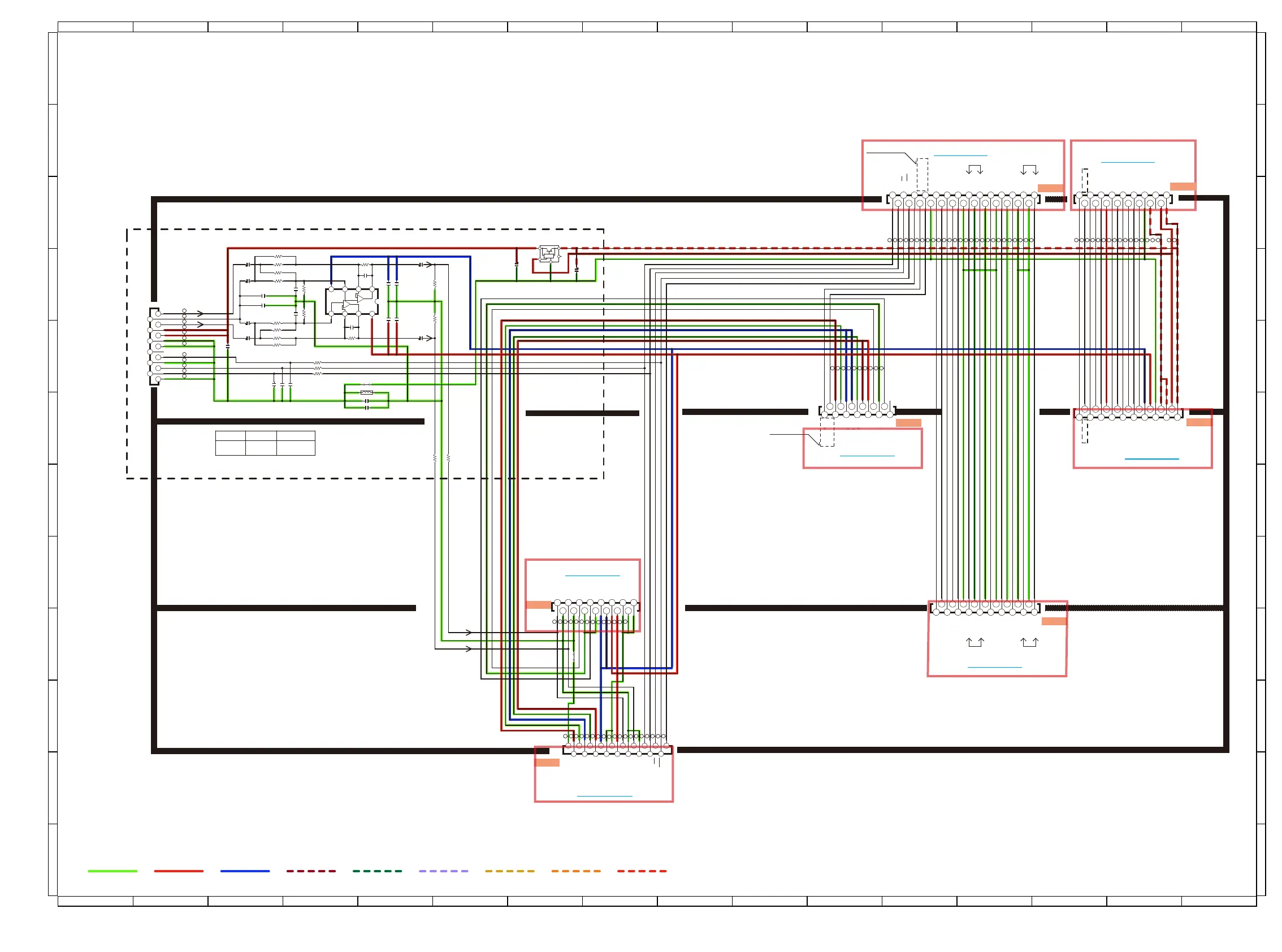This screenshot has width=1282, height=952.
Task: Click the right downward arrow pair in the top box
Action: click(x=1029, y=170)
